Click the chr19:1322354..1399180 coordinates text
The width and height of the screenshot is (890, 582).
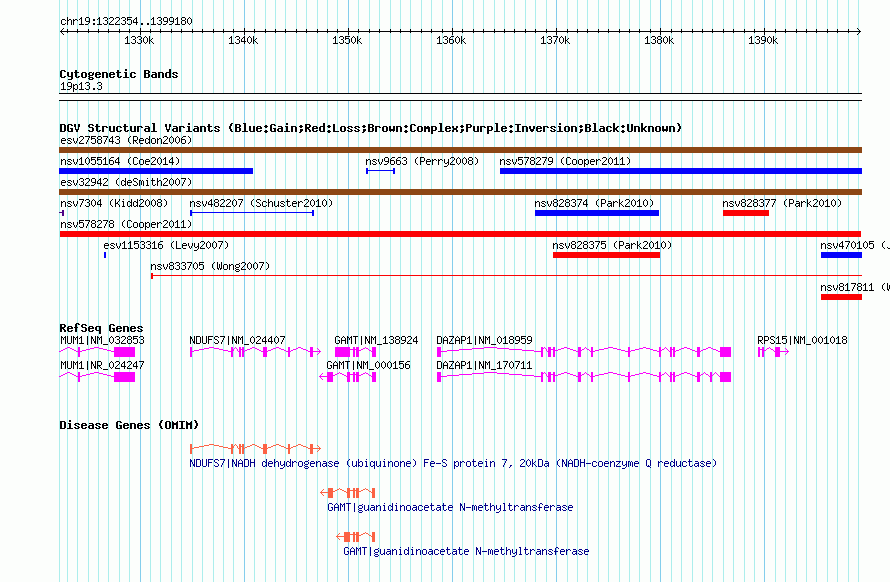tap(126, 22)
